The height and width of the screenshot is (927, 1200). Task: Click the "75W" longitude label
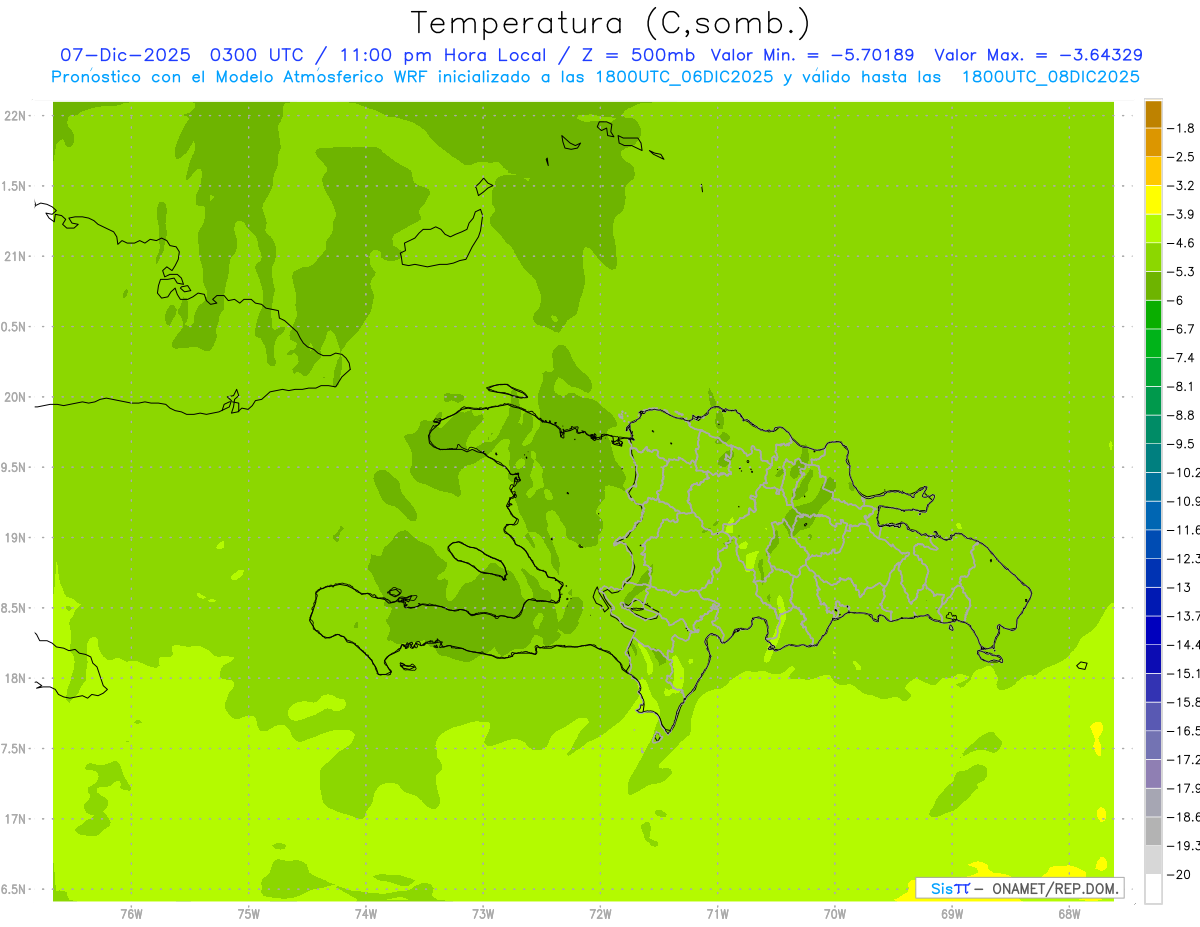249,914
